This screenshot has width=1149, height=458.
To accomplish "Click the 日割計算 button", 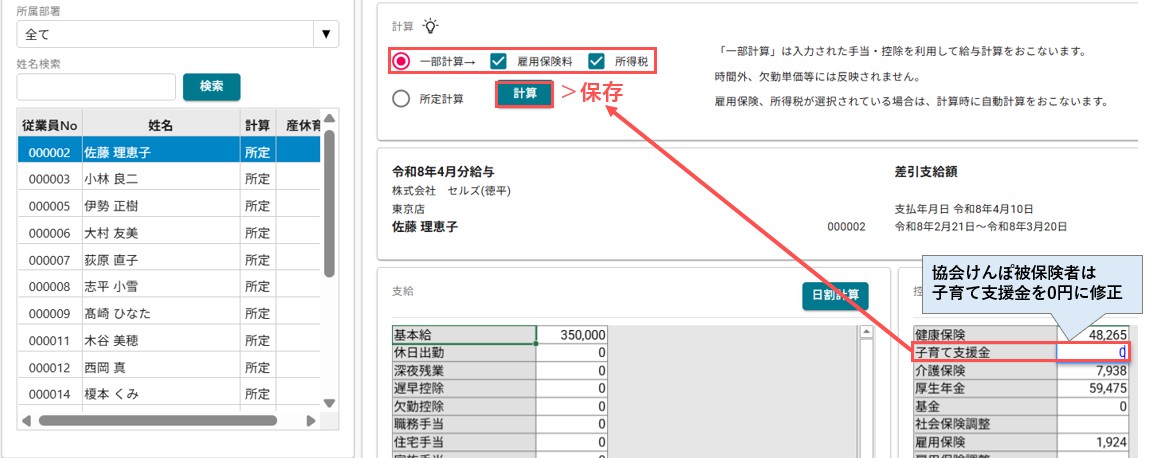I will [835, 296].
